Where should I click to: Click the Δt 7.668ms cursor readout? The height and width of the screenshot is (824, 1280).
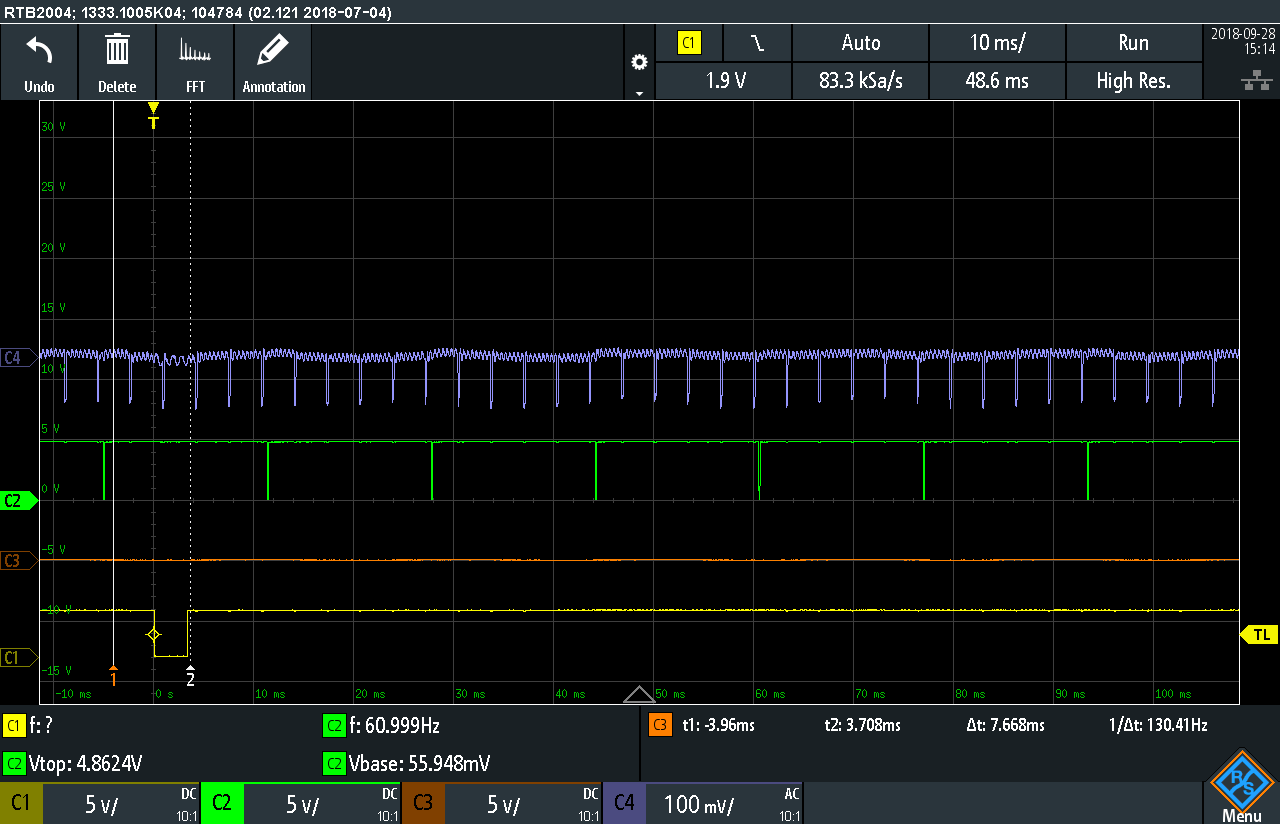click(1005, 725)
